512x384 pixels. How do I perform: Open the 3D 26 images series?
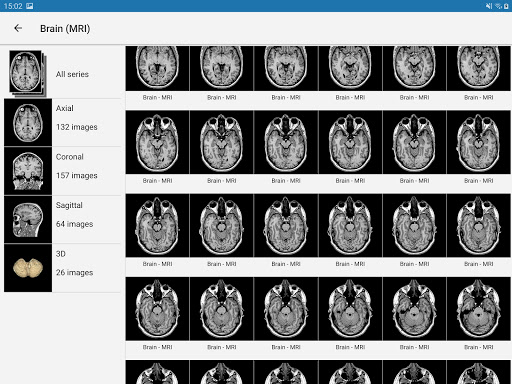(x=62, y=268)
